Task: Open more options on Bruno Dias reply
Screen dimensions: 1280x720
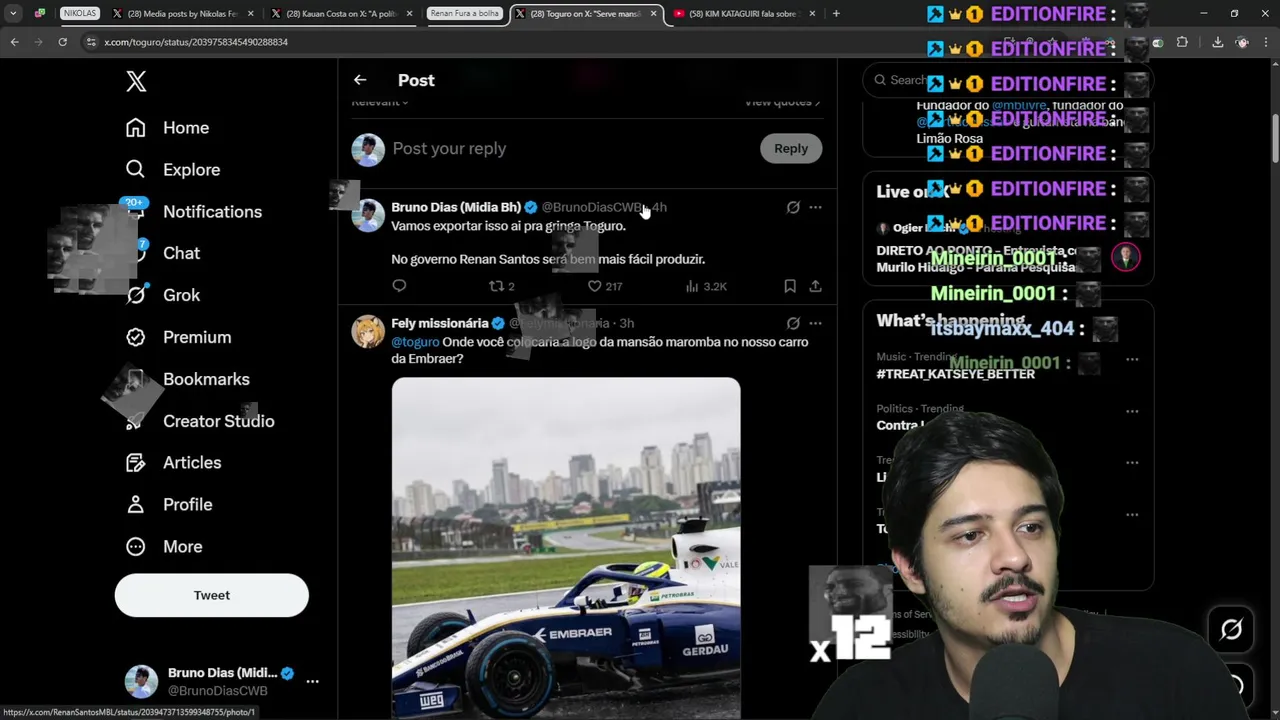Action: pyautogui.click(x=815, y=207)
